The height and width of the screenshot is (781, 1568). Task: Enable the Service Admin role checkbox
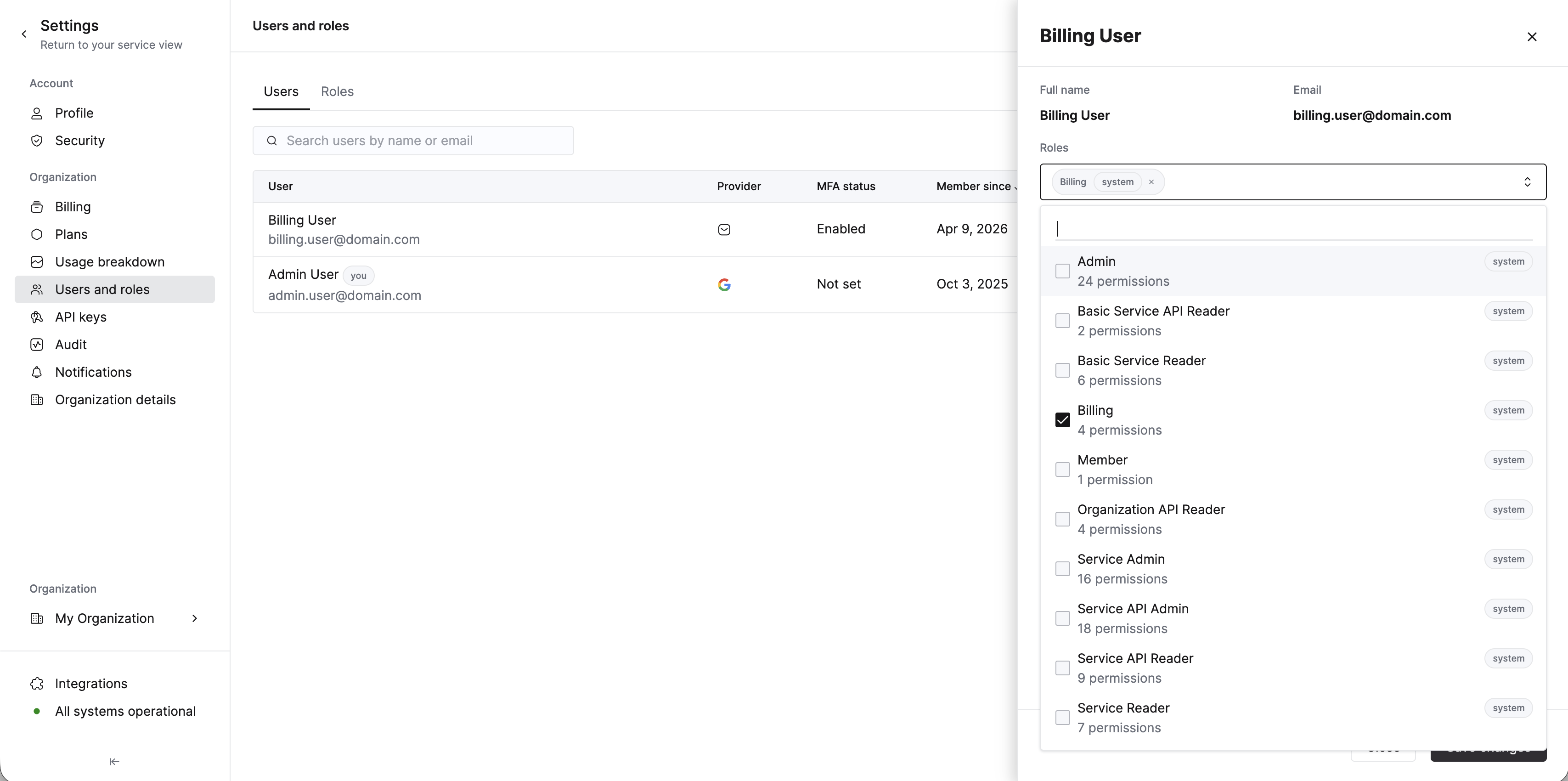point(1062,569)
